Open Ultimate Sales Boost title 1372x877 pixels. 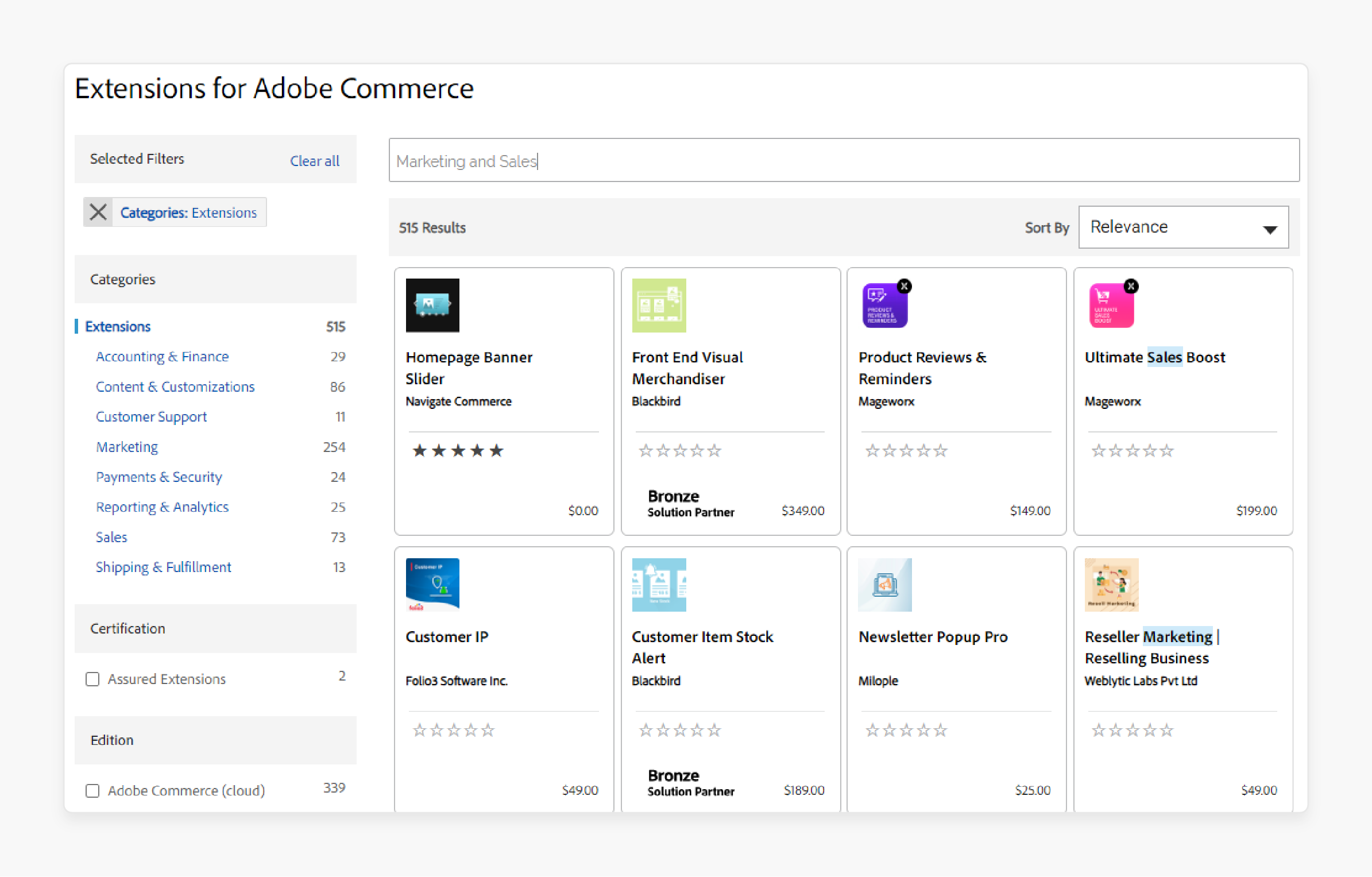pyautogui.click(x=1155, y=357)
